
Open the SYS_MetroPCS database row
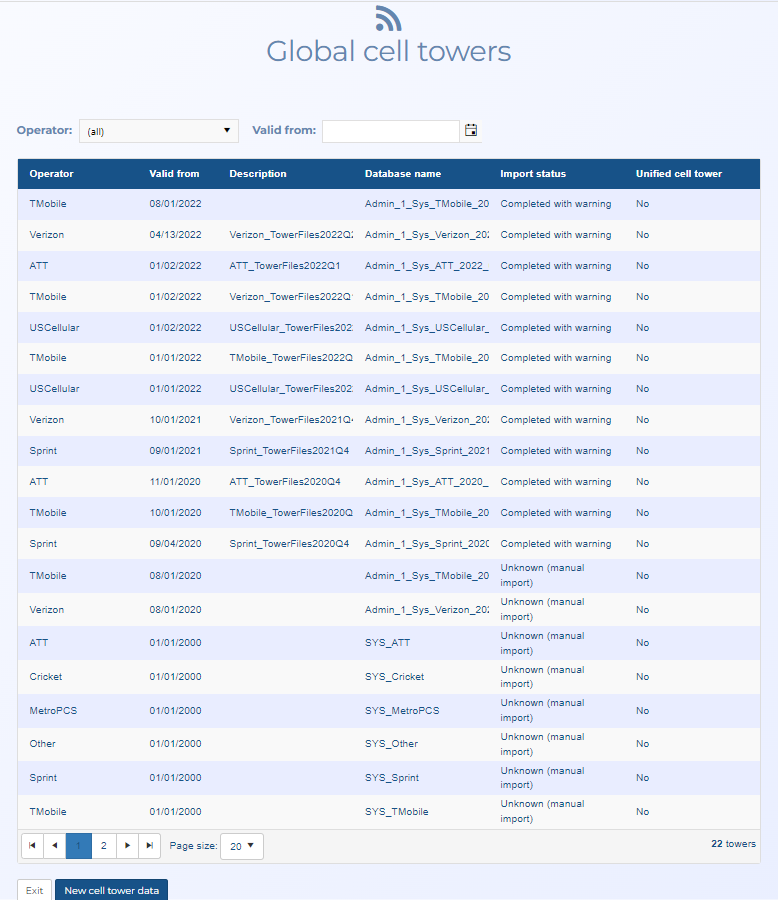(x=401, y=711)
